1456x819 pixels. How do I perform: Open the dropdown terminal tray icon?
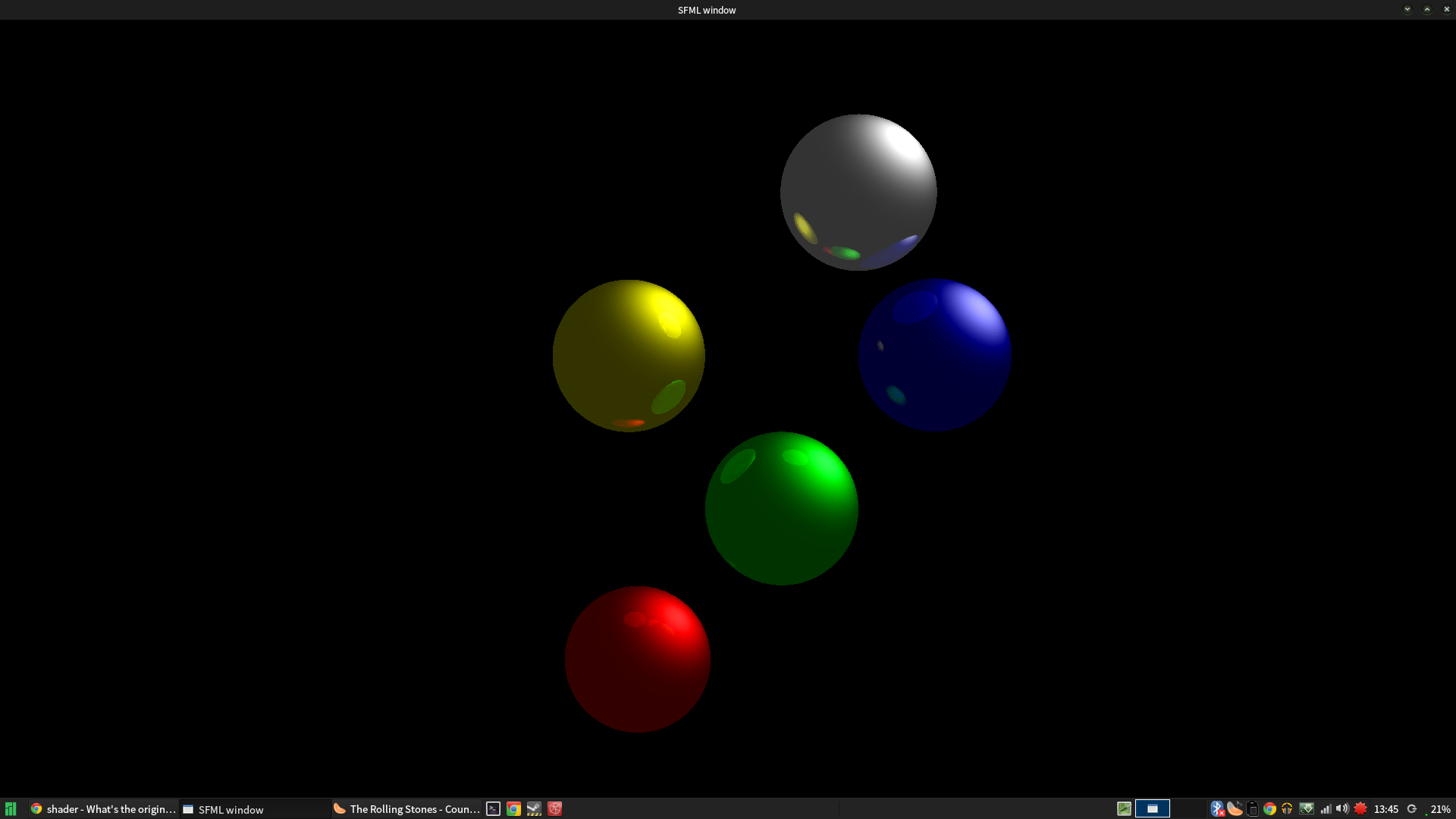click(1306, 809)
